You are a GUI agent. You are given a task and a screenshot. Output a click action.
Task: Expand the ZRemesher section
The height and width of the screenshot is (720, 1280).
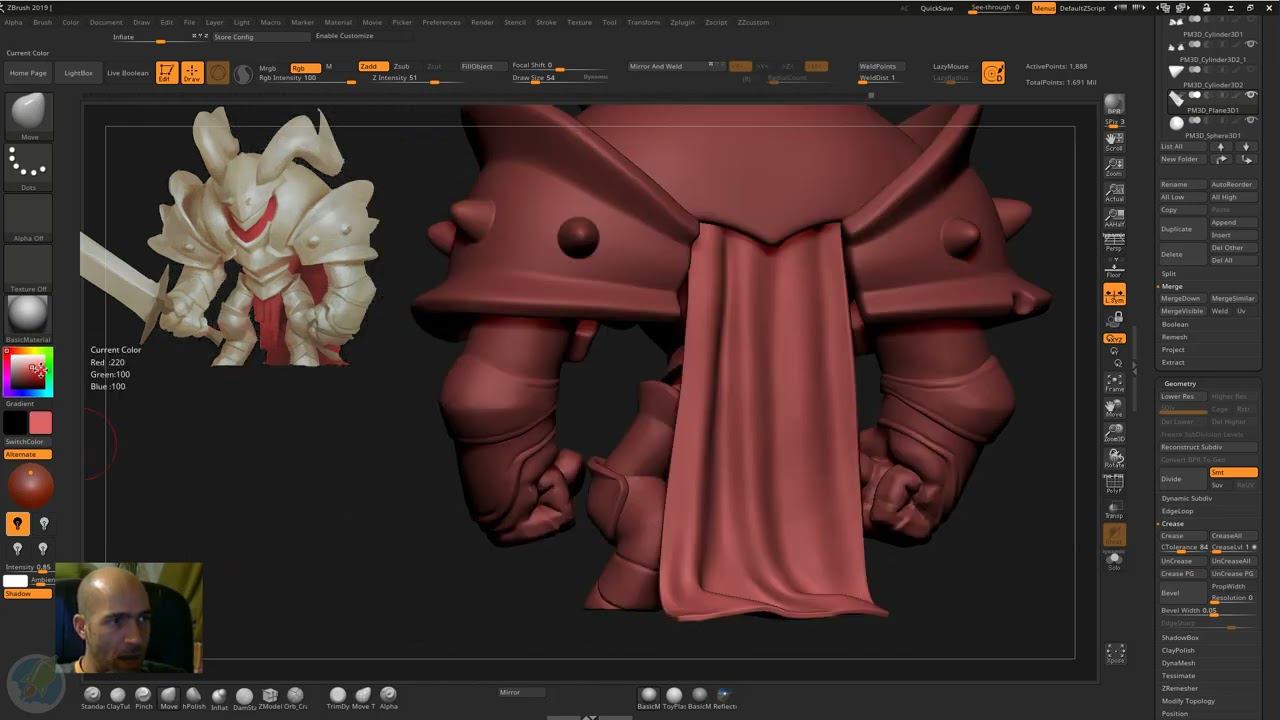1179,688
